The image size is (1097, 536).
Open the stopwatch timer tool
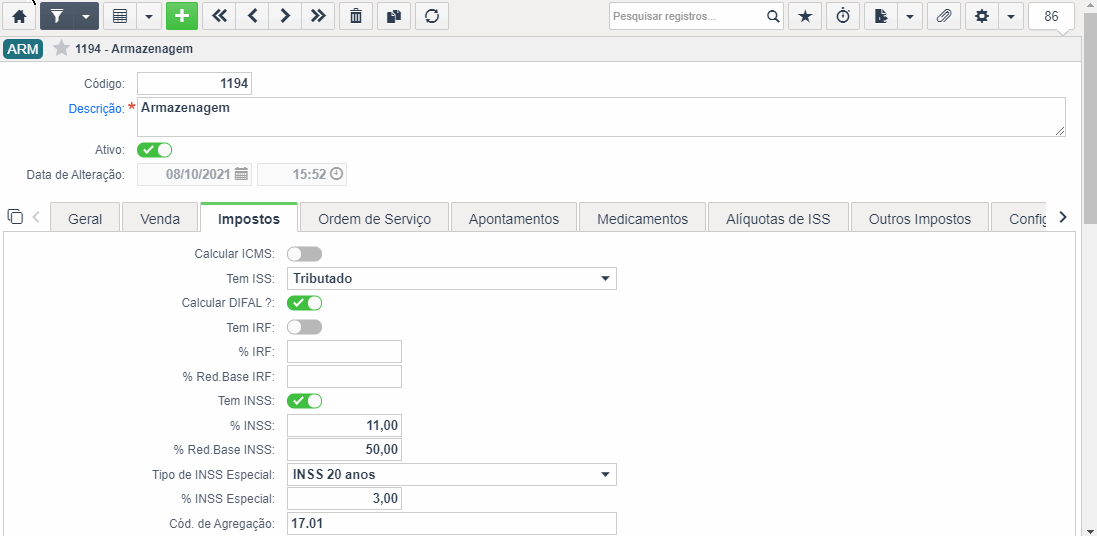pos(843,16)
